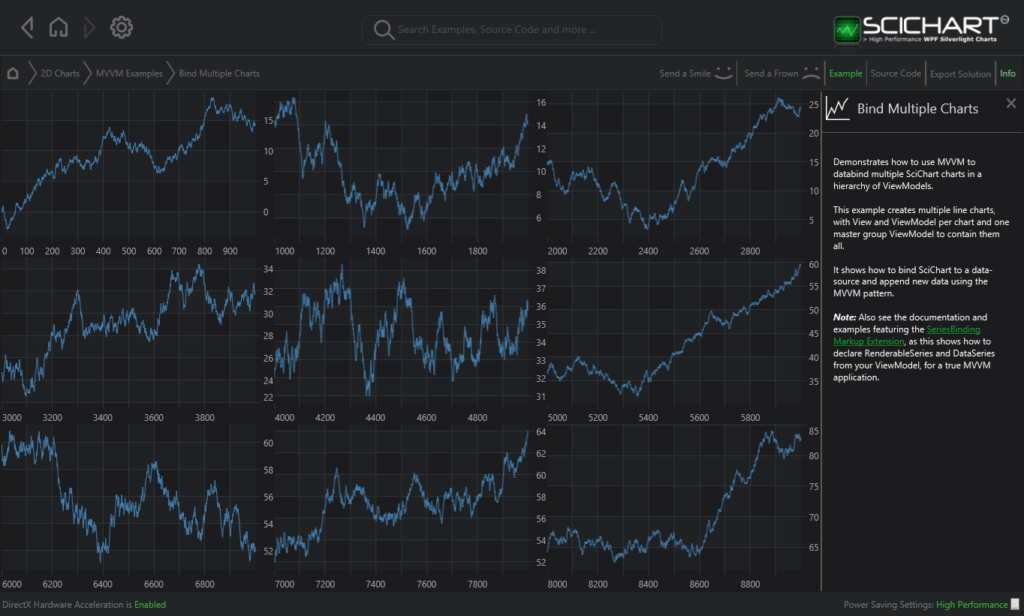Click the chart with X axis 1000 to 1800
Image resolution: width=1024 pixels, height=616 pixels.
pyautogui.click(x=401, y=163)
